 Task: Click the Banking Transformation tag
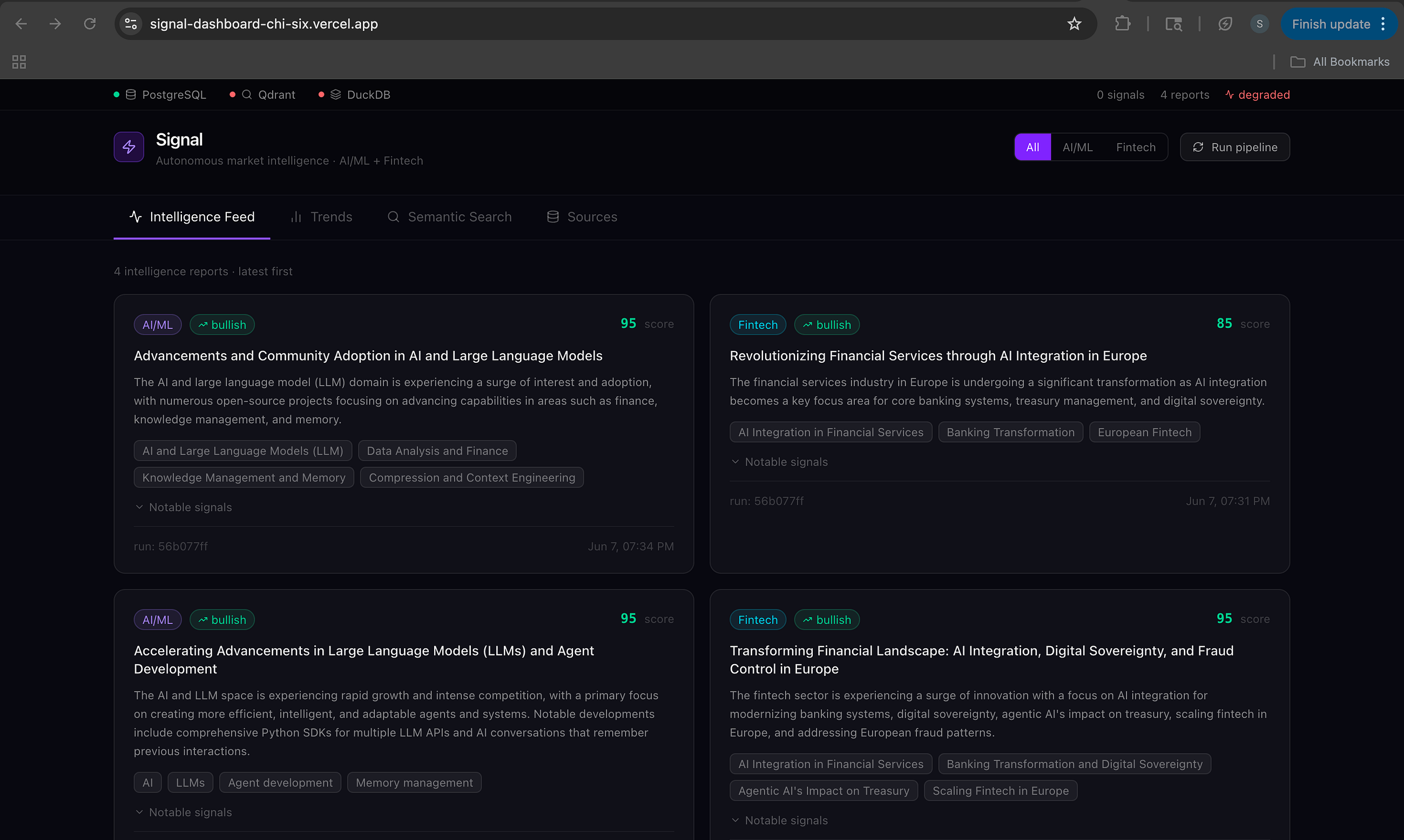tap(1010, 432)
